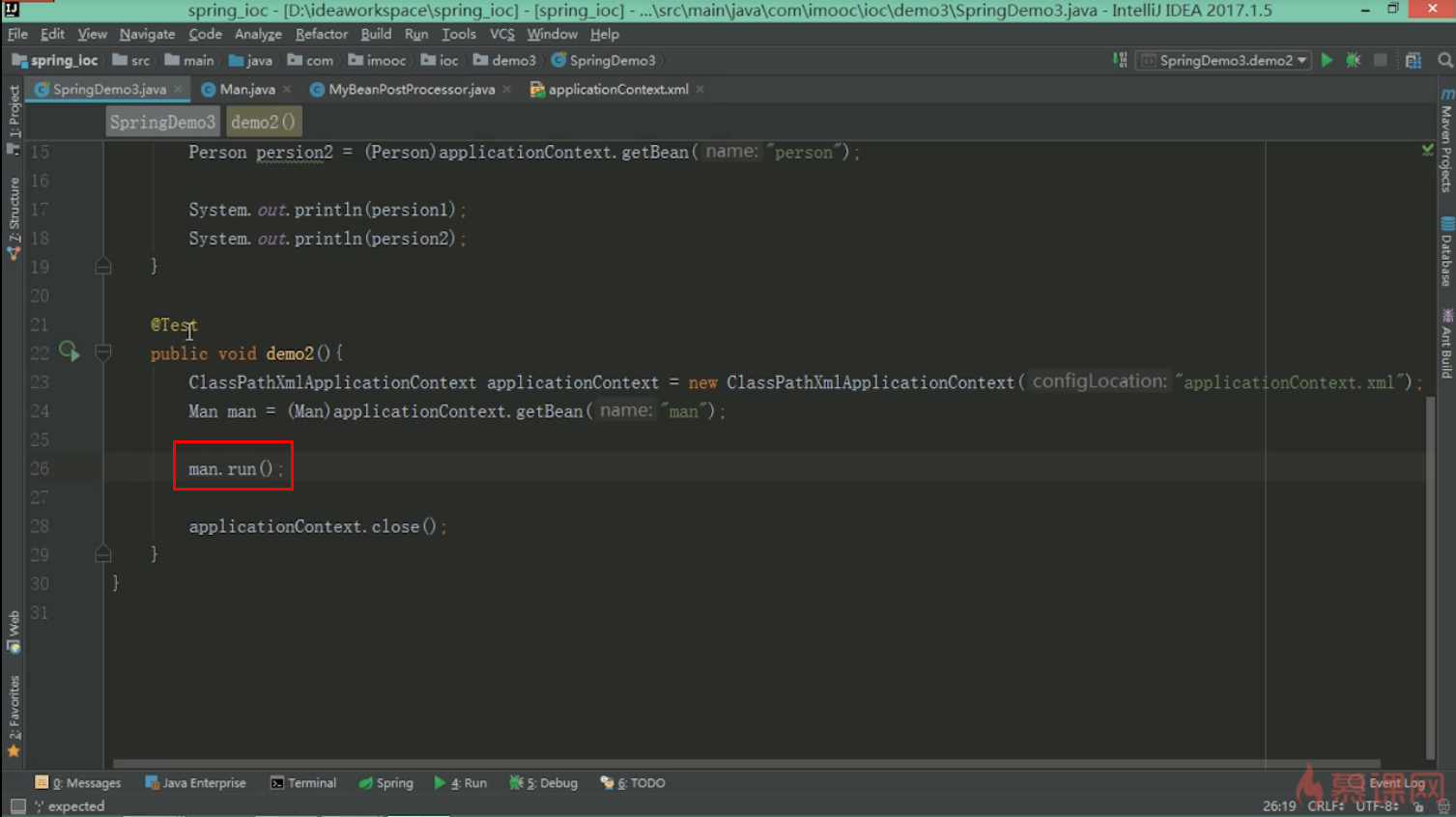Close the Man.java tab

(x=288, y=89)
